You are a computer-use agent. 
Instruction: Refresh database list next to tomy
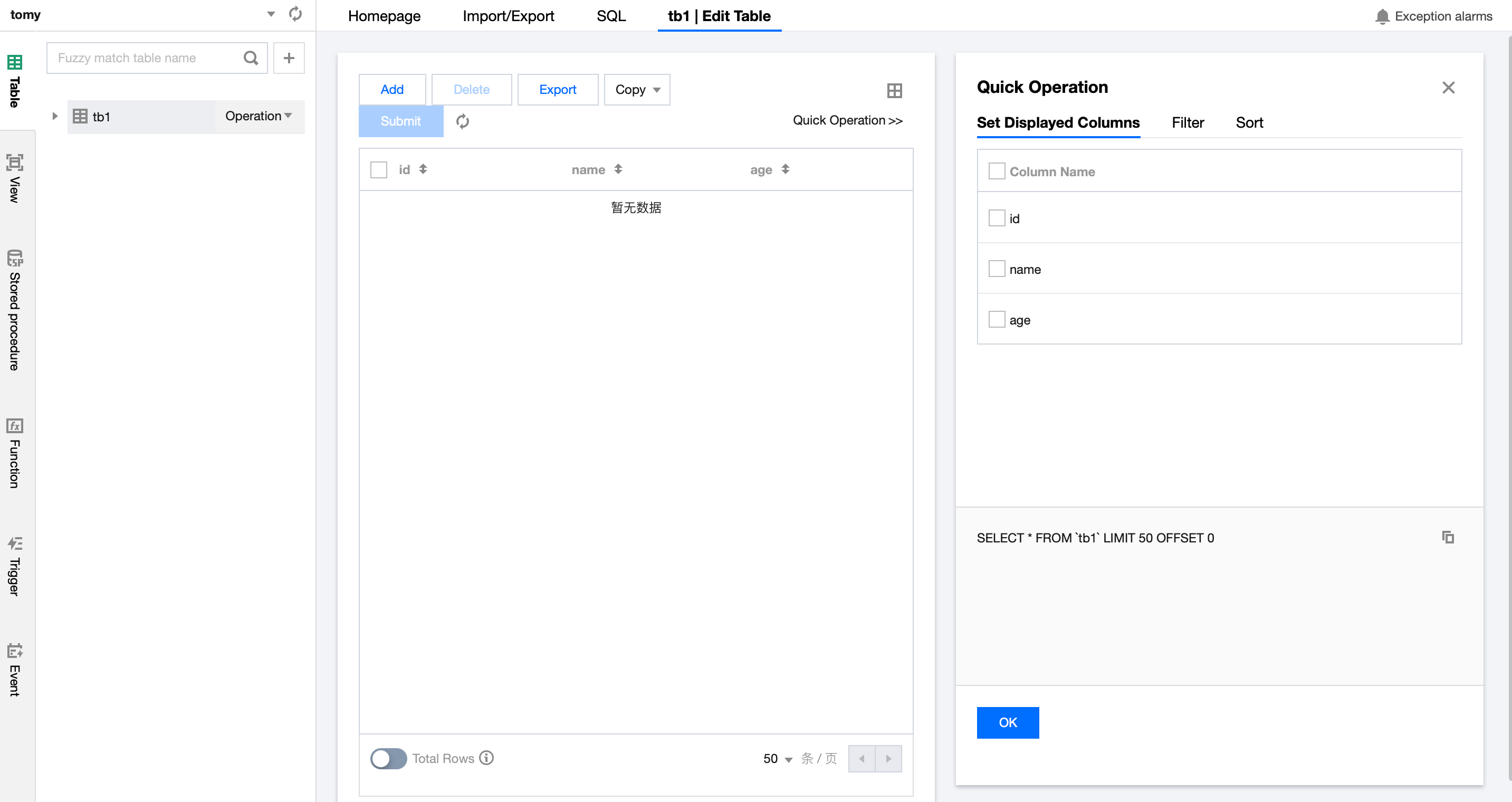(296, 14)
